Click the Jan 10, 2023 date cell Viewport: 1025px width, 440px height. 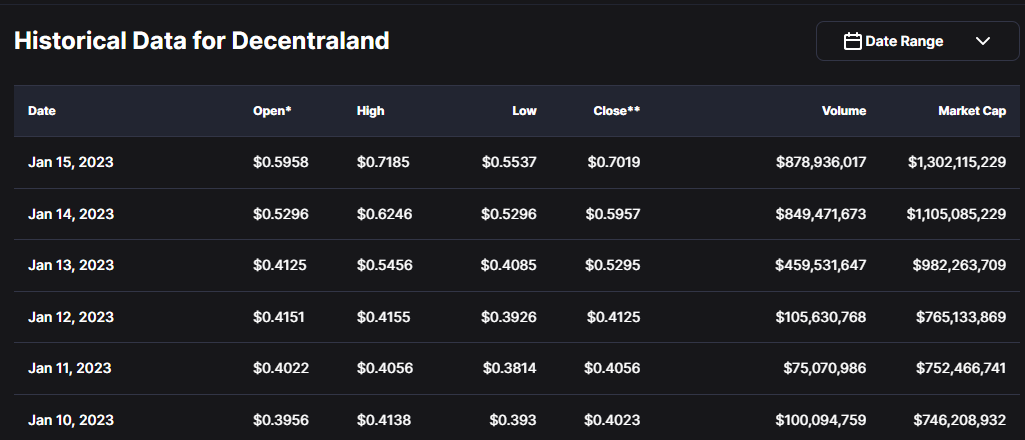tap(71, 420)
